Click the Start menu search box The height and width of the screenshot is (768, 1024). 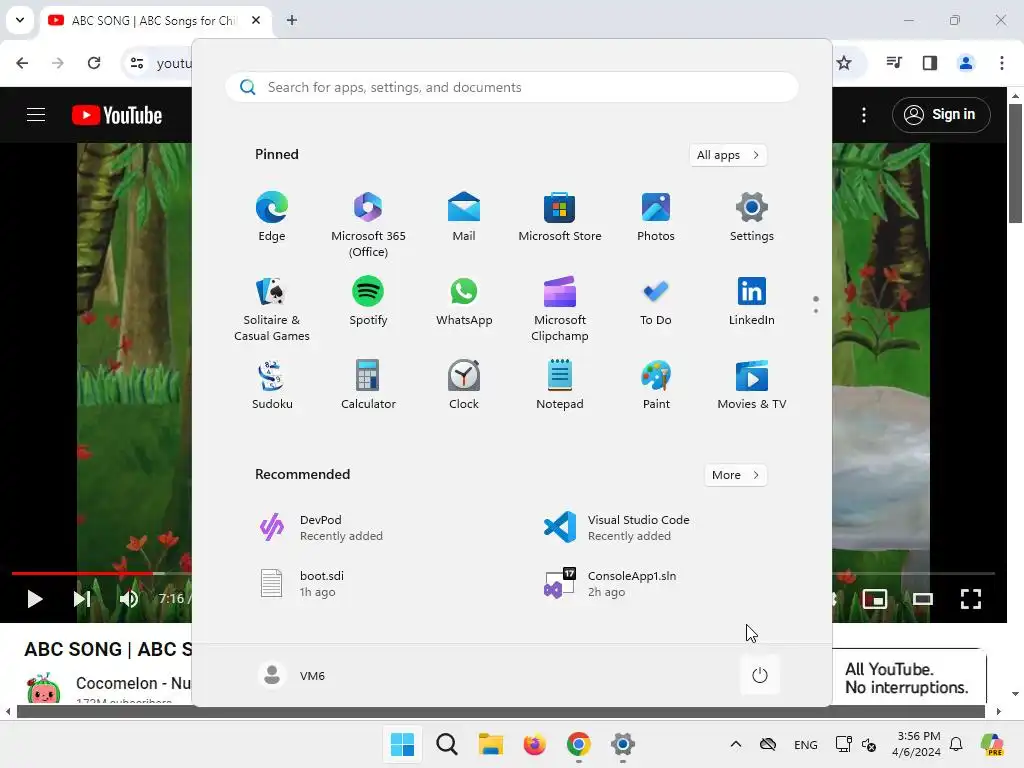tap(512, 87)
